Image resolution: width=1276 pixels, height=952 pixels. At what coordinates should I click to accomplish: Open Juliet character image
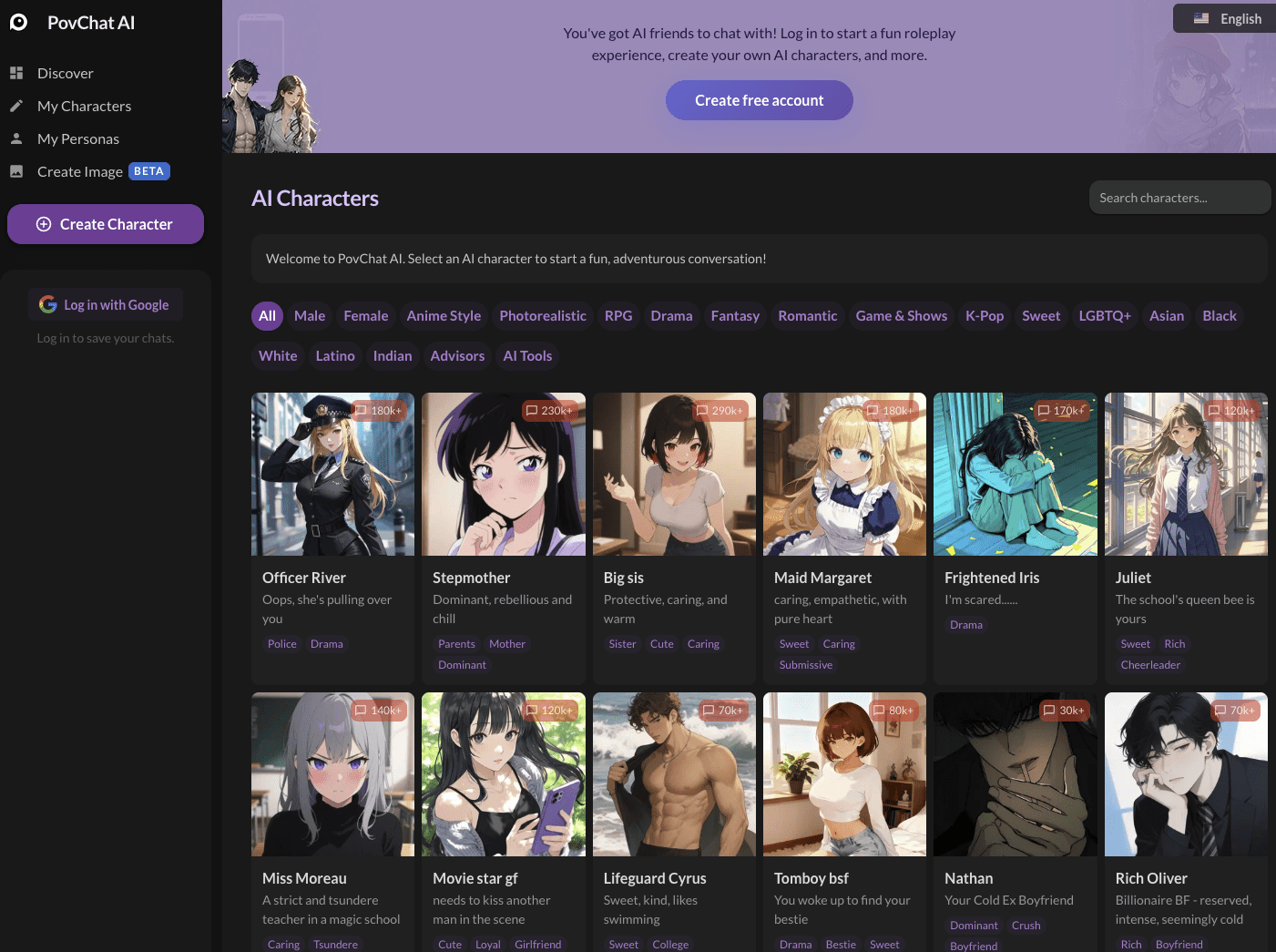[1186, 475]
